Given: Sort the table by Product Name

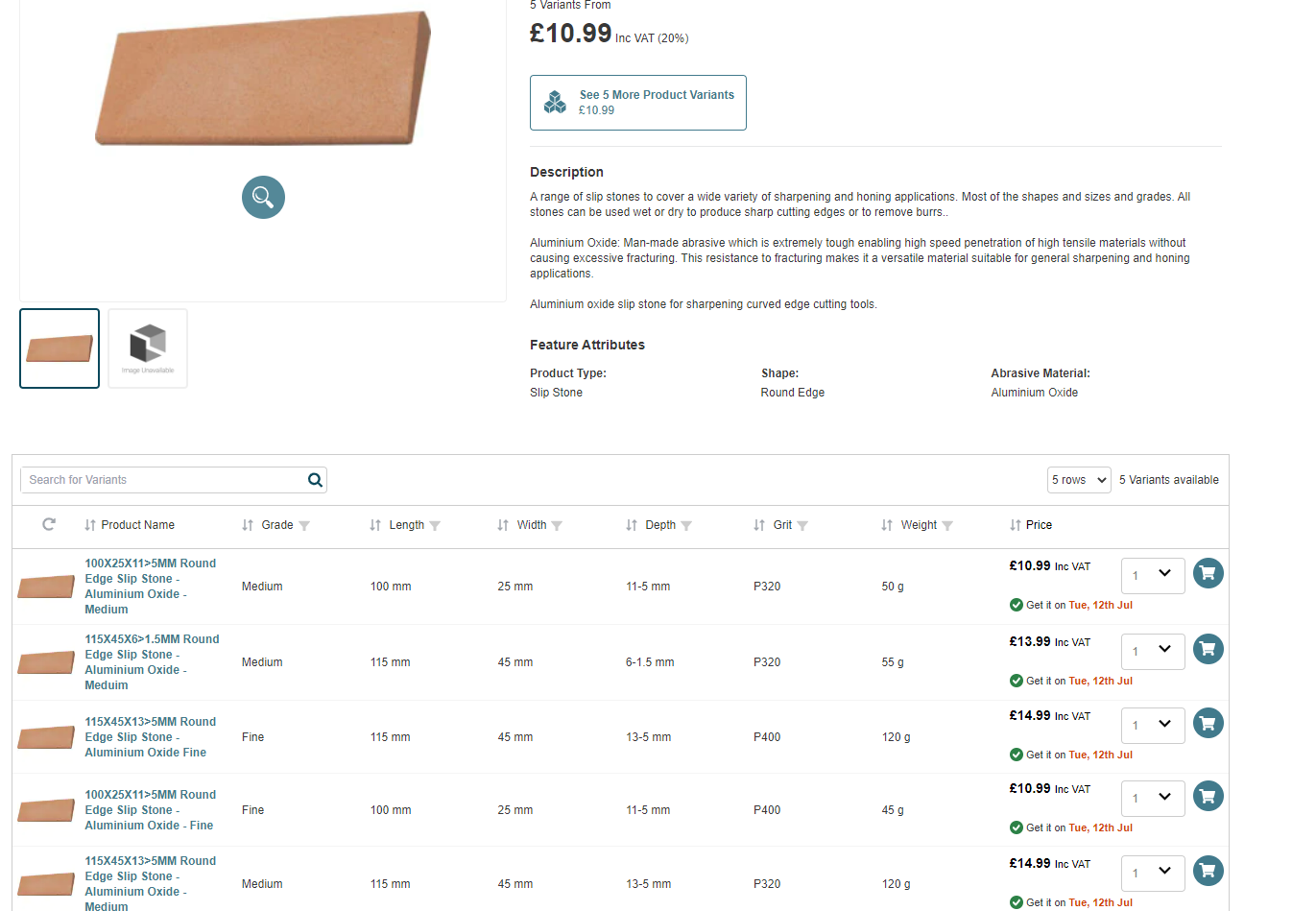Looking at the screenshot, I should pos(90,525).
